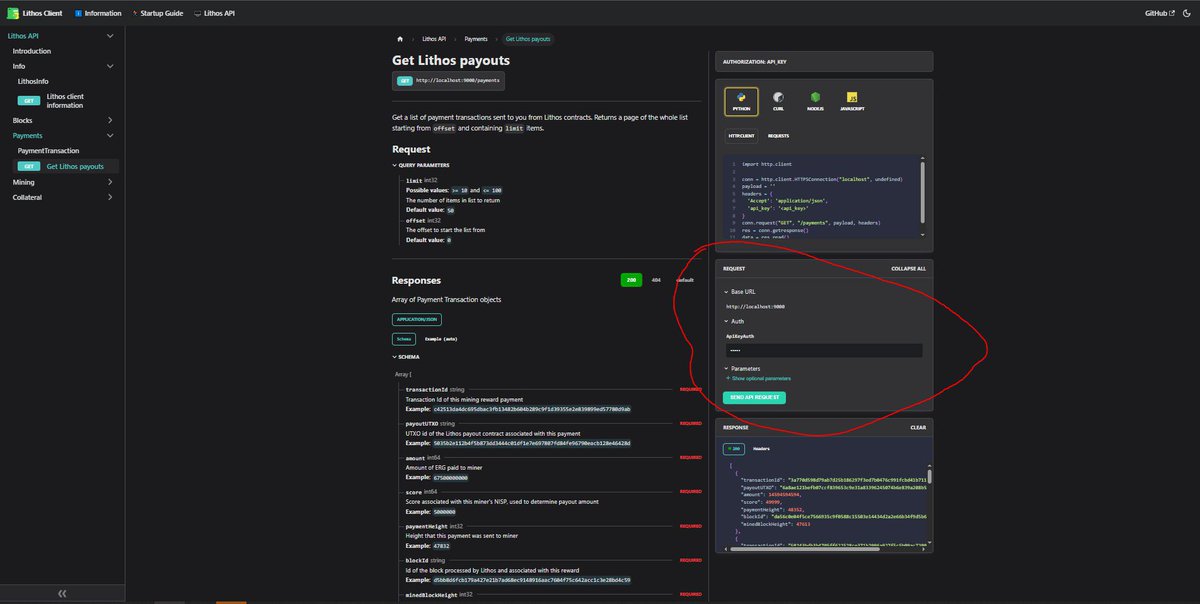Select the HTTP.CLIENT code variant
This screenshot has height=604, width=1200.
[x=741, y=135]
